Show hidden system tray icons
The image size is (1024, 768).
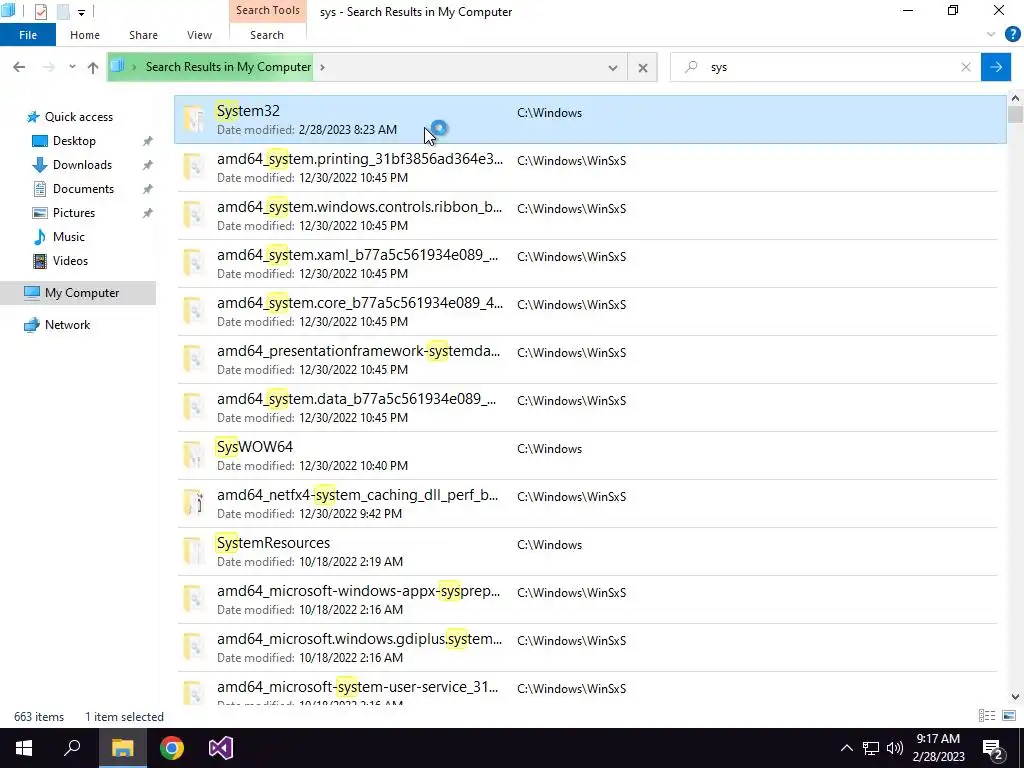(846, 748)
